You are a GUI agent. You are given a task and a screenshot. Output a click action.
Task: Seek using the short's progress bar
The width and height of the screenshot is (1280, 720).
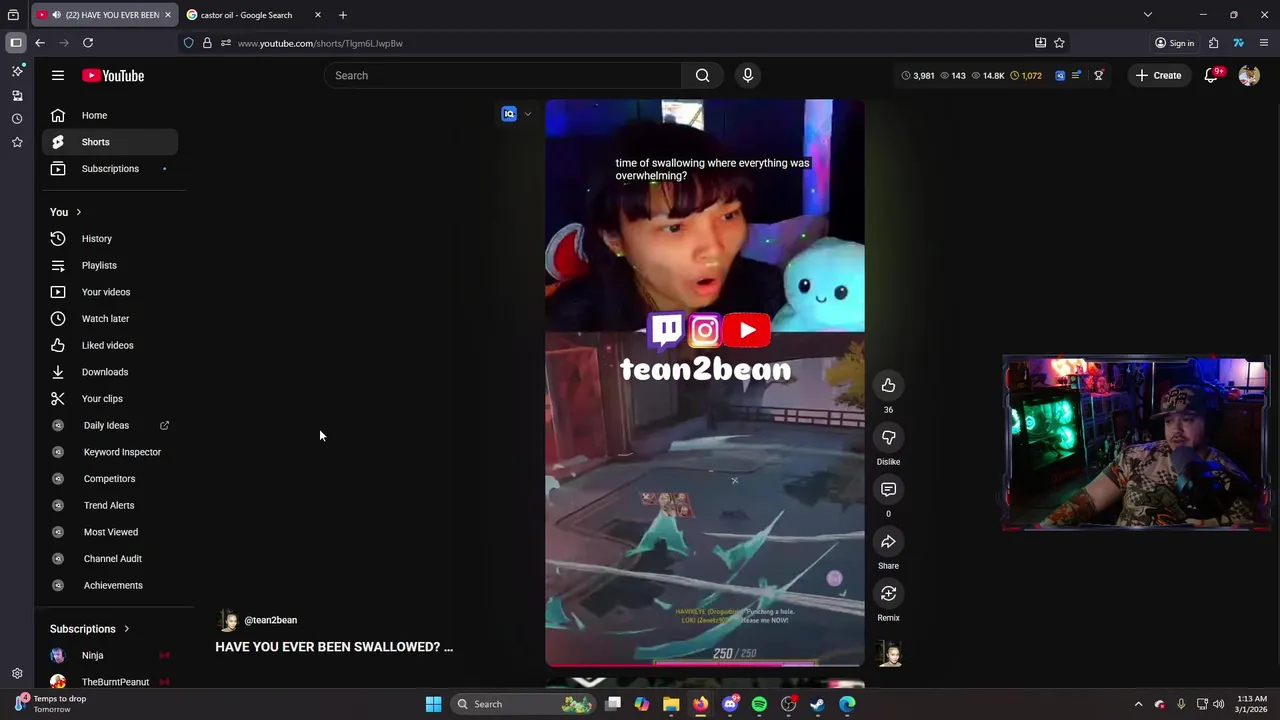coord(705,663)
